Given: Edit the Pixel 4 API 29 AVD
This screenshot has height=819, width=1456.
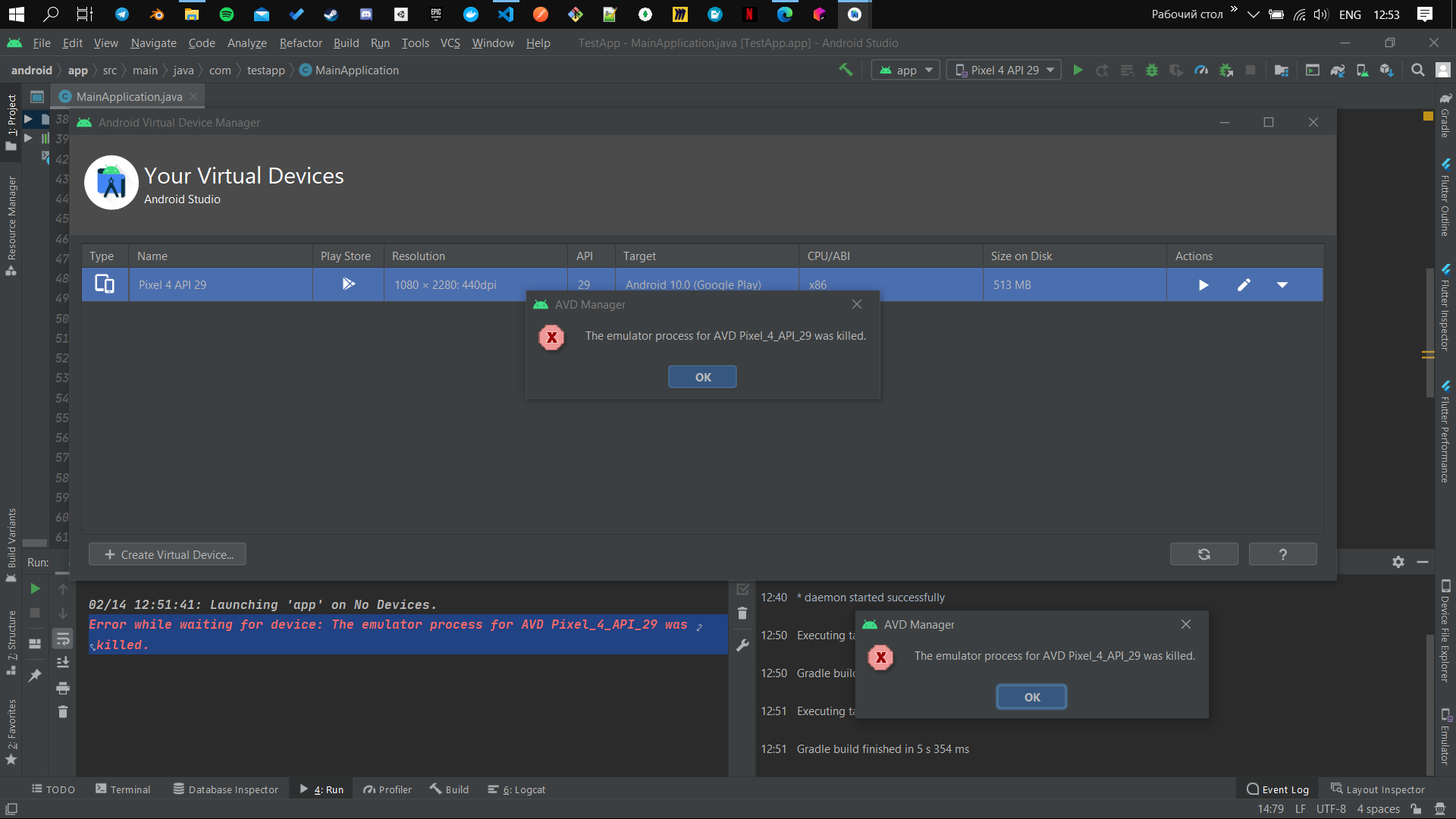Looking at the screenshot, I should tap(1244, 285).
